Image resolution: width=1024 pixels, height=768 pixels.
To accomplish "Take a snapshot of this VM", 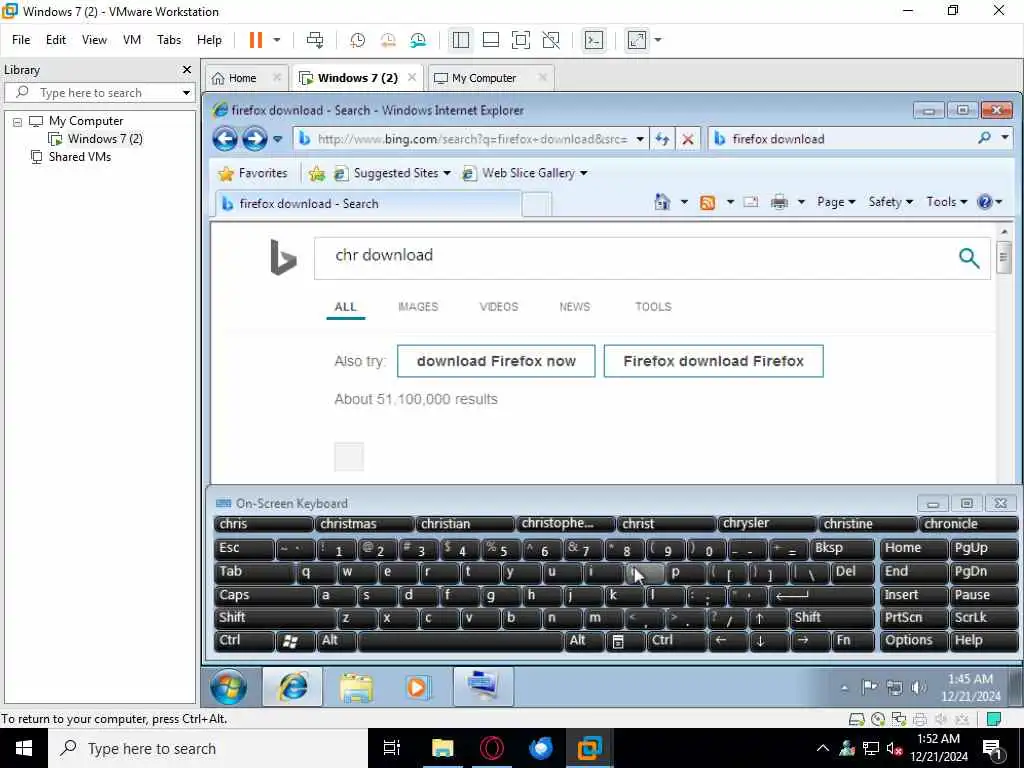I will [x=357, y=40].
